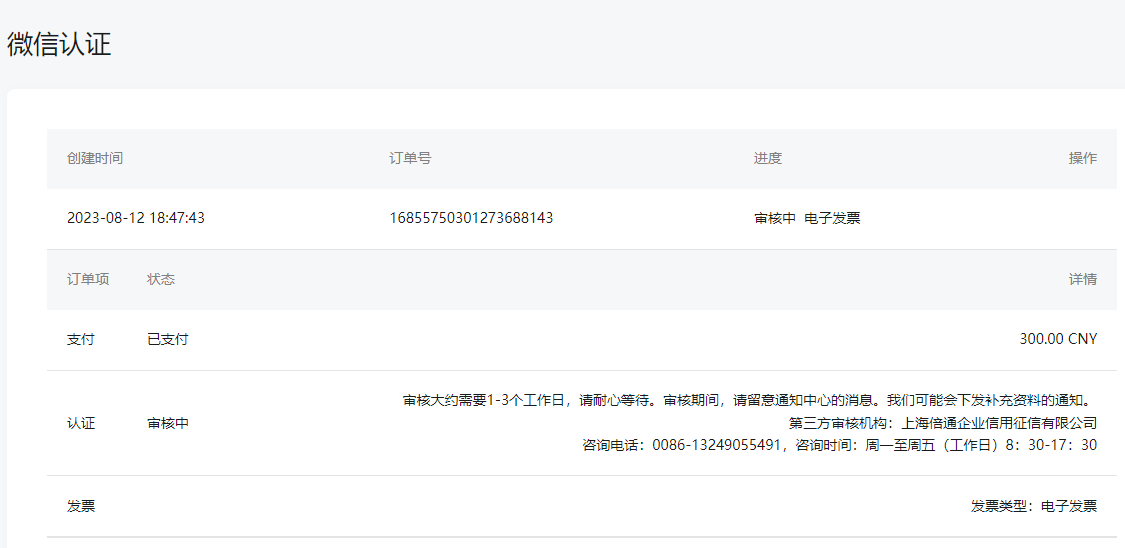Select the 认证 order item row label
Viewport: 1125px width, 548px height.
(80, 423)
